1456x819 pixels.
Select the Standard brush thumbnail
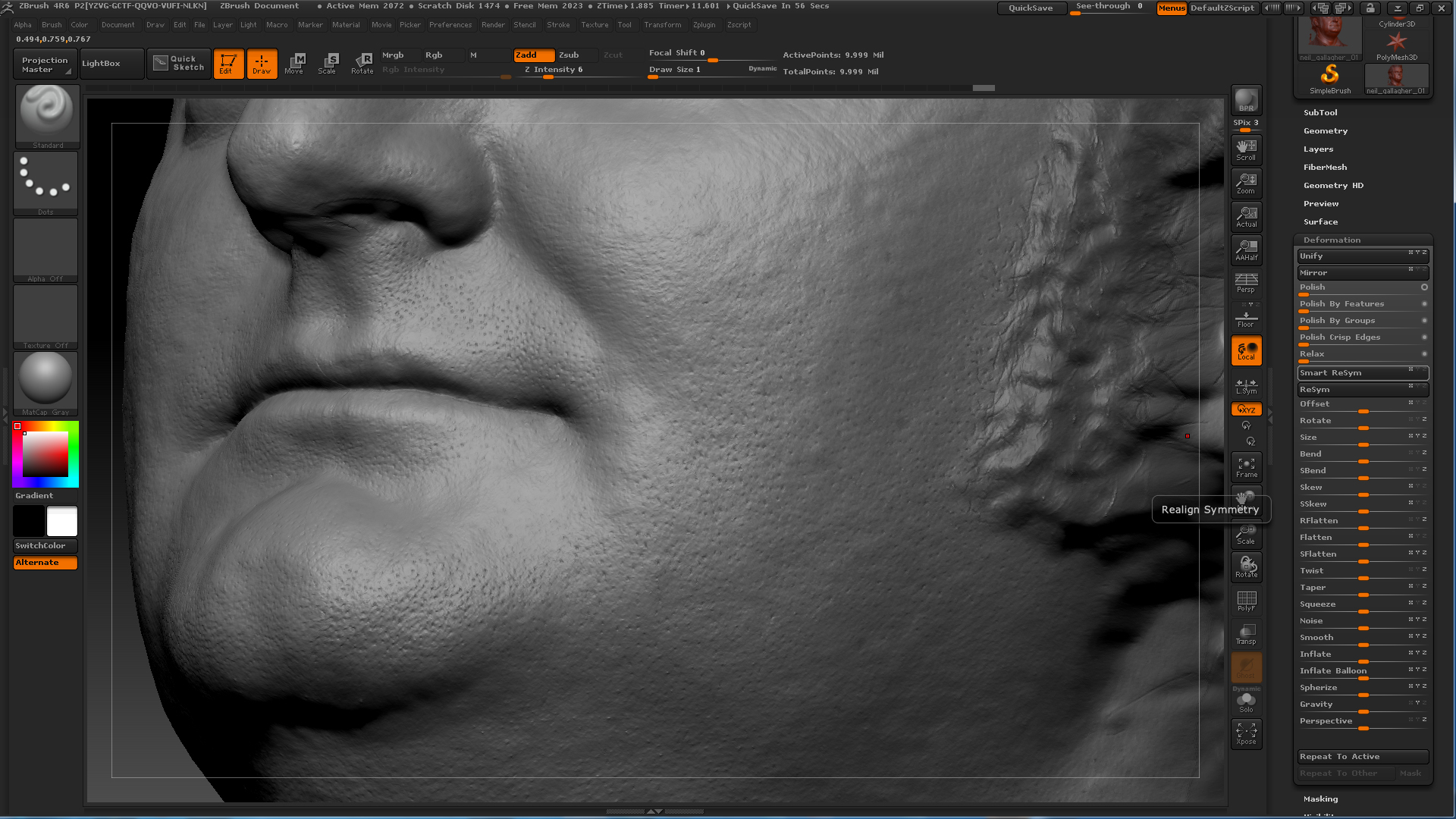coord(46,114)
